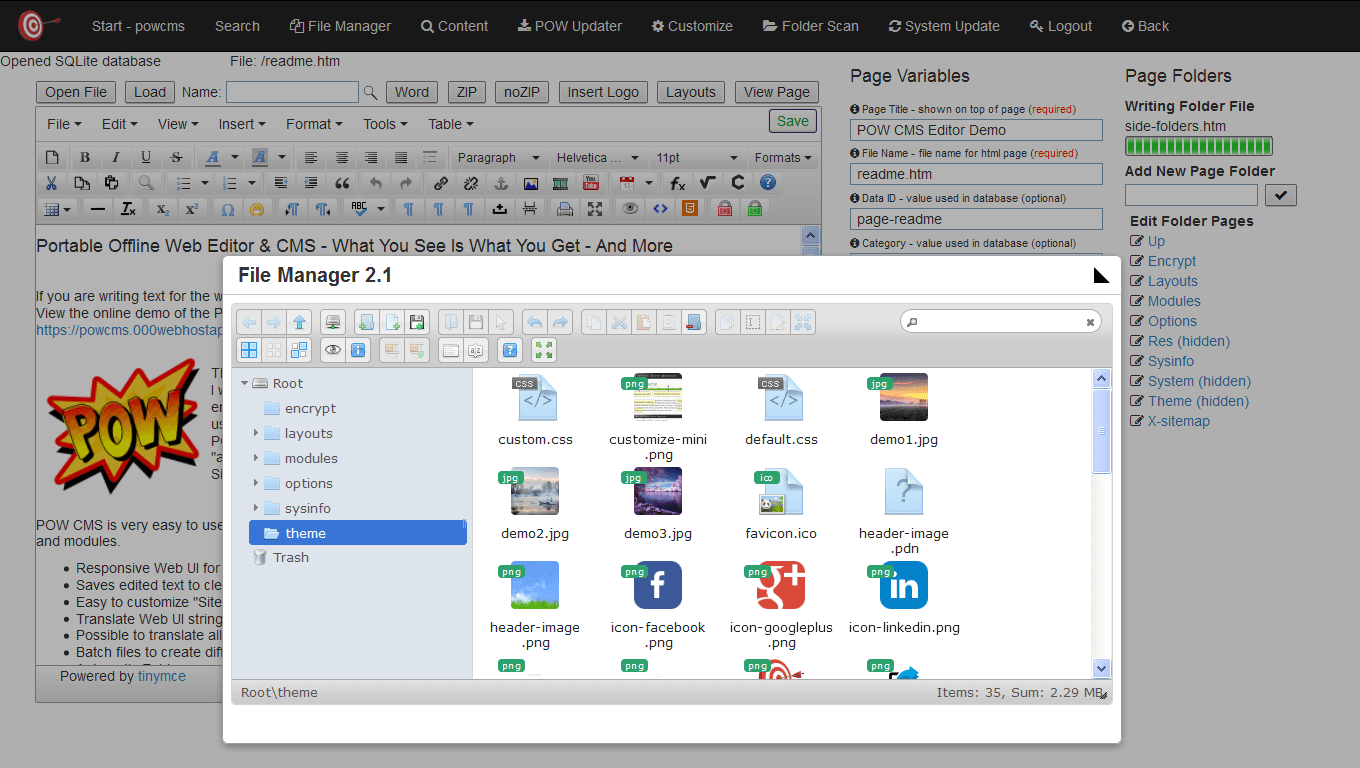Go forward in File Manager history
This screenshot has width=1360, height=768.
274,322
